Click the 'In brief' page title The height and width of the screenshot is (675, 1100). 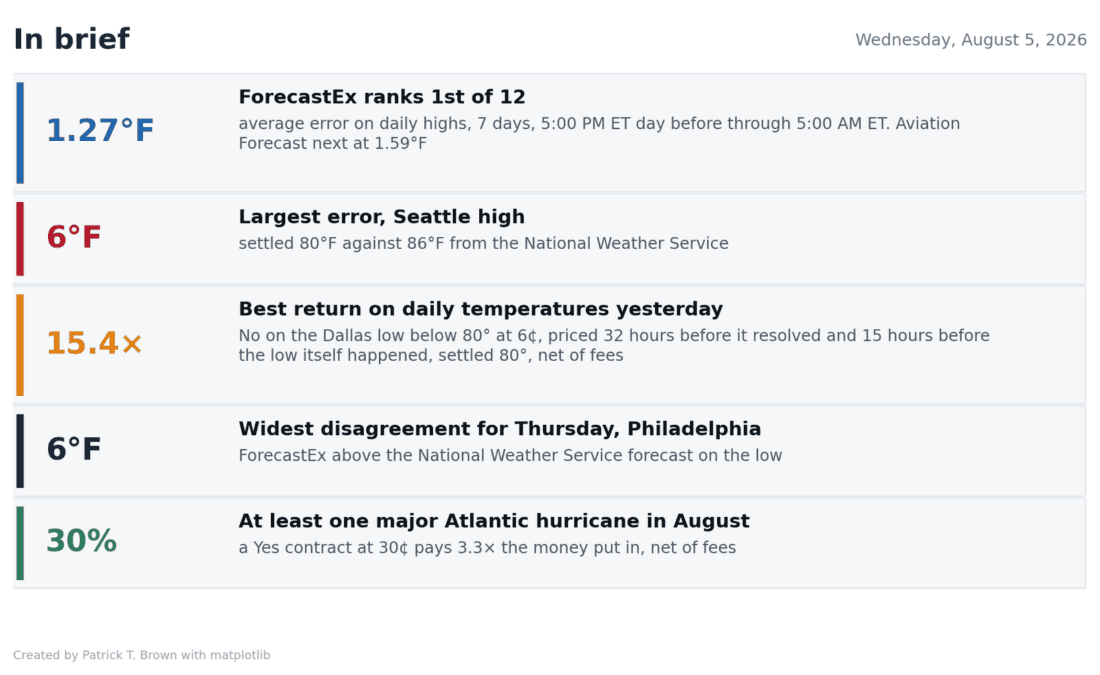(72, 39)
